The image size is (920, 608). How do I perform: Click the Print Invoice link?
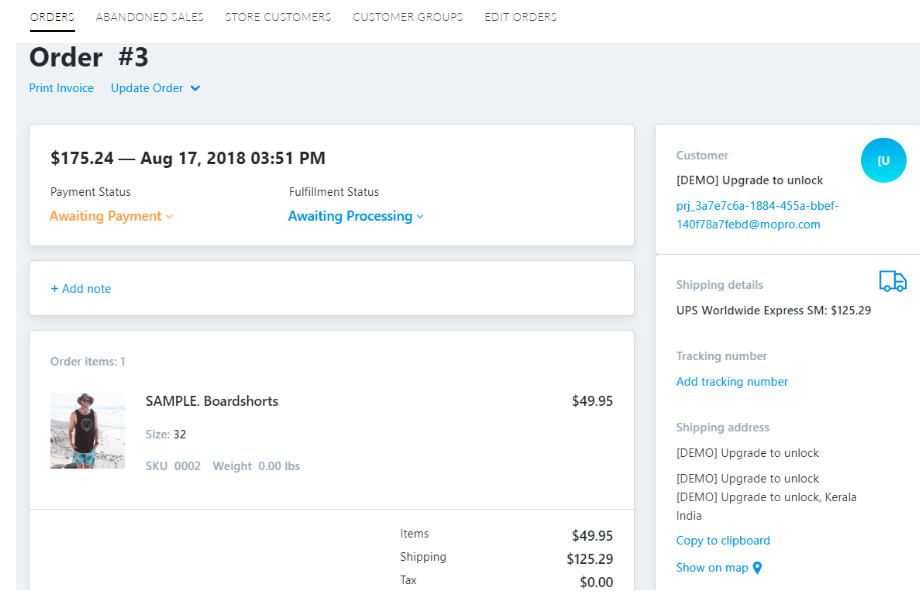[x=61, y=88]
